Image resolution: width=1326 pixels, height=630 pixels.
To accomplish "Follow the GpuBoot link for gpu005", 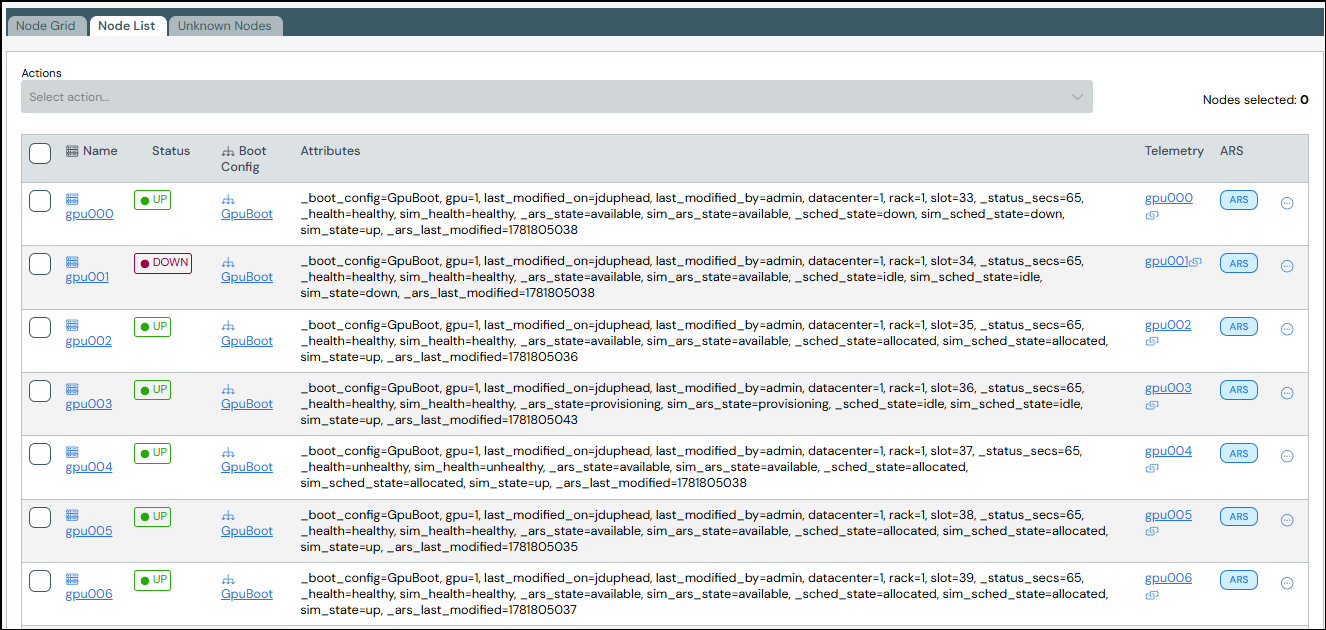I will click(x=247, y=531).
